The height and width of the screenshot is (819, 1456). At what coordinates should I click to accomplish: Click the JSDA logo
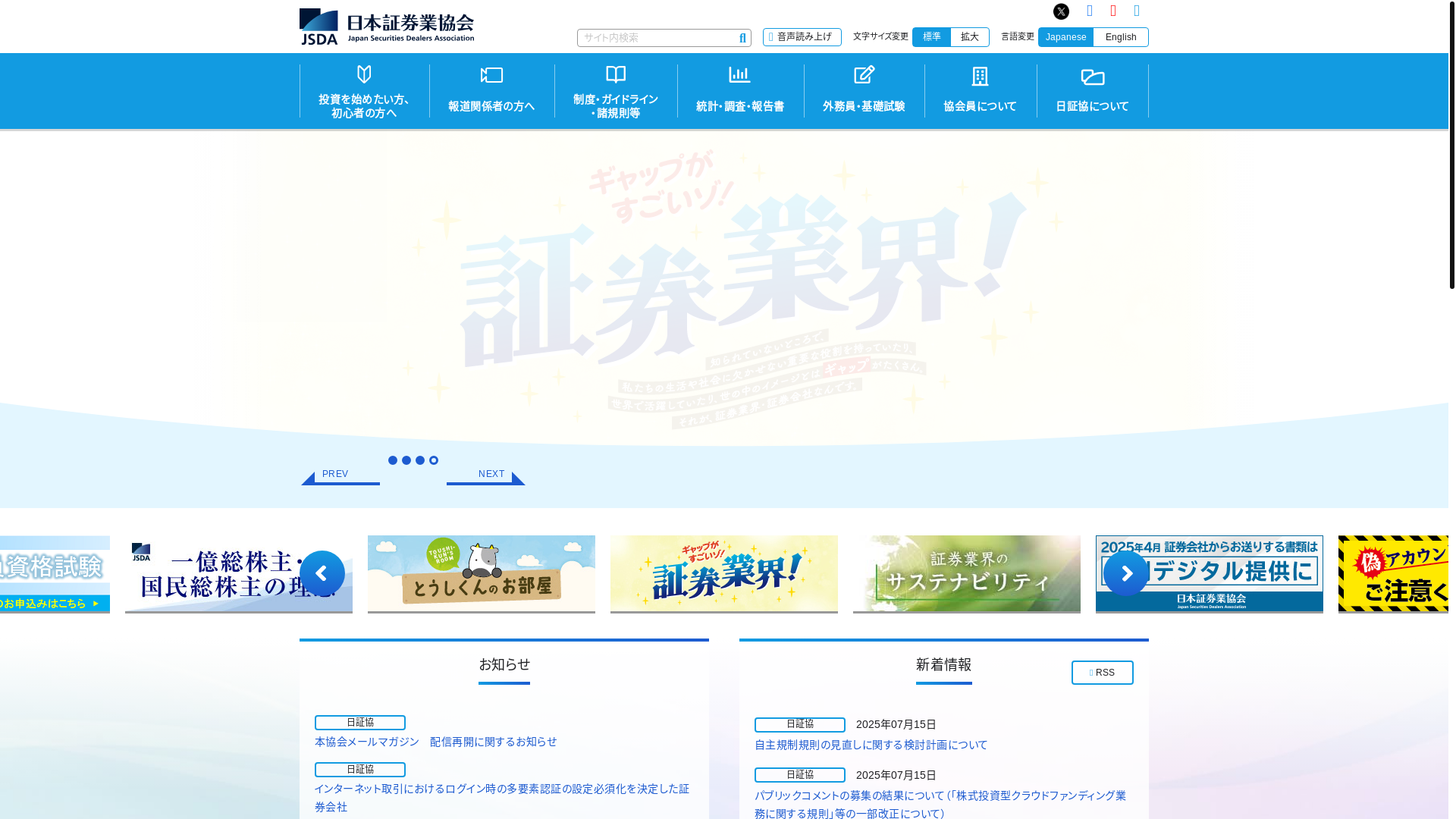pyautogui.click(x=387, y=27)
